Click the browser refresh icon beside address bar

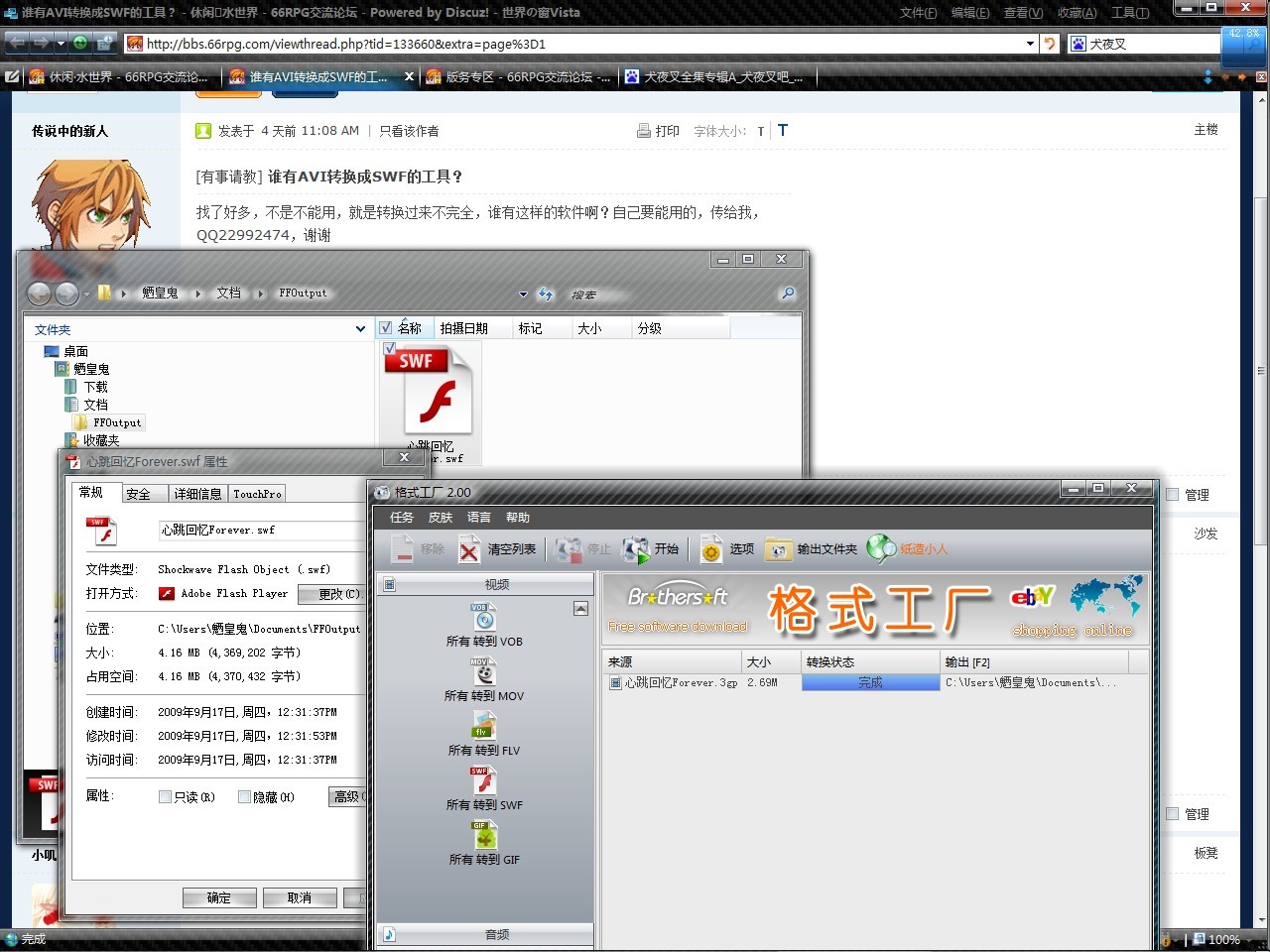pyautogui.click(x=1050, y=44)
